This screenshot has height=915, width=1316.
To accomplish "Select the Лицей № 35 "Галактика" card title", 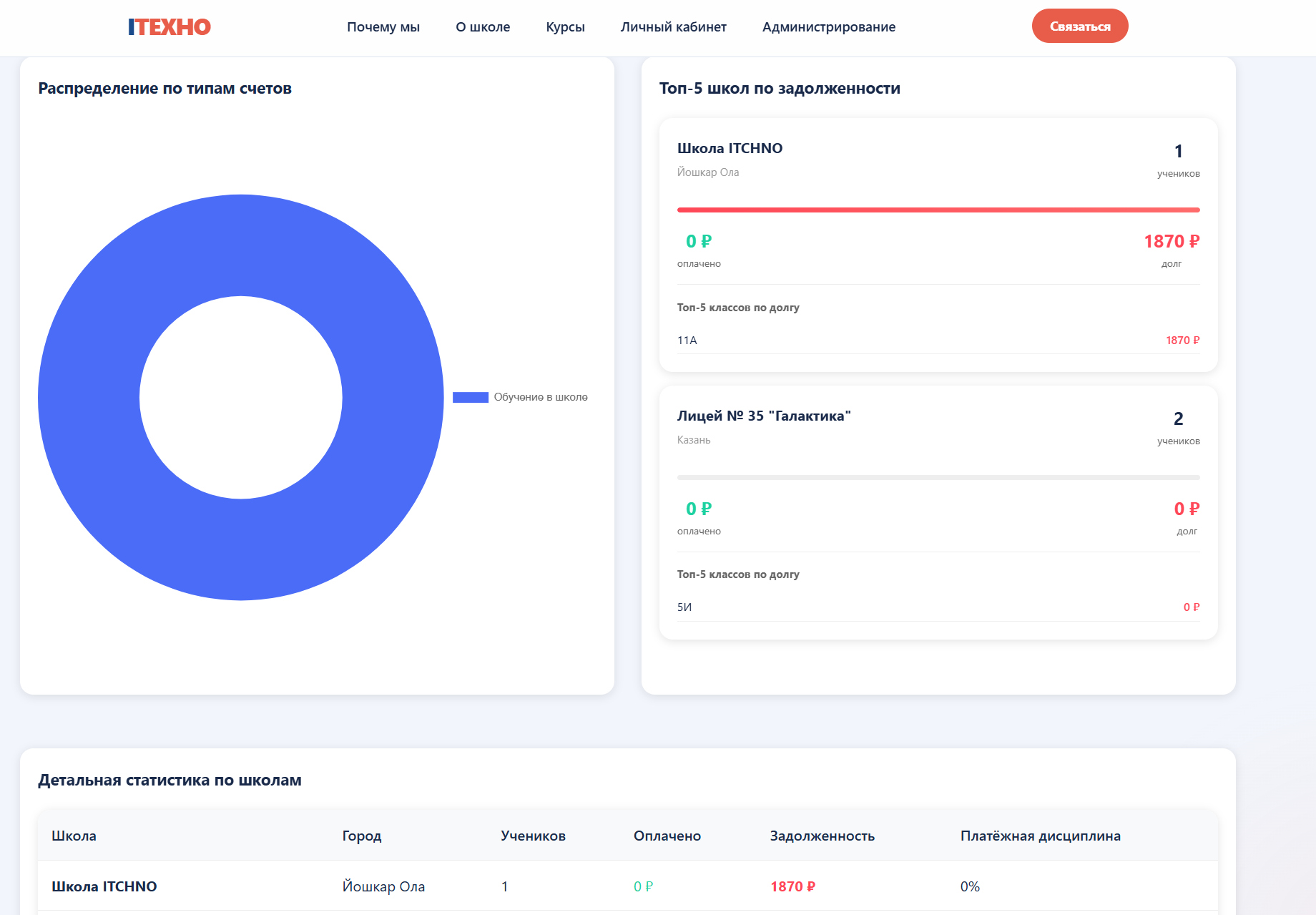I will click(764, 416).
